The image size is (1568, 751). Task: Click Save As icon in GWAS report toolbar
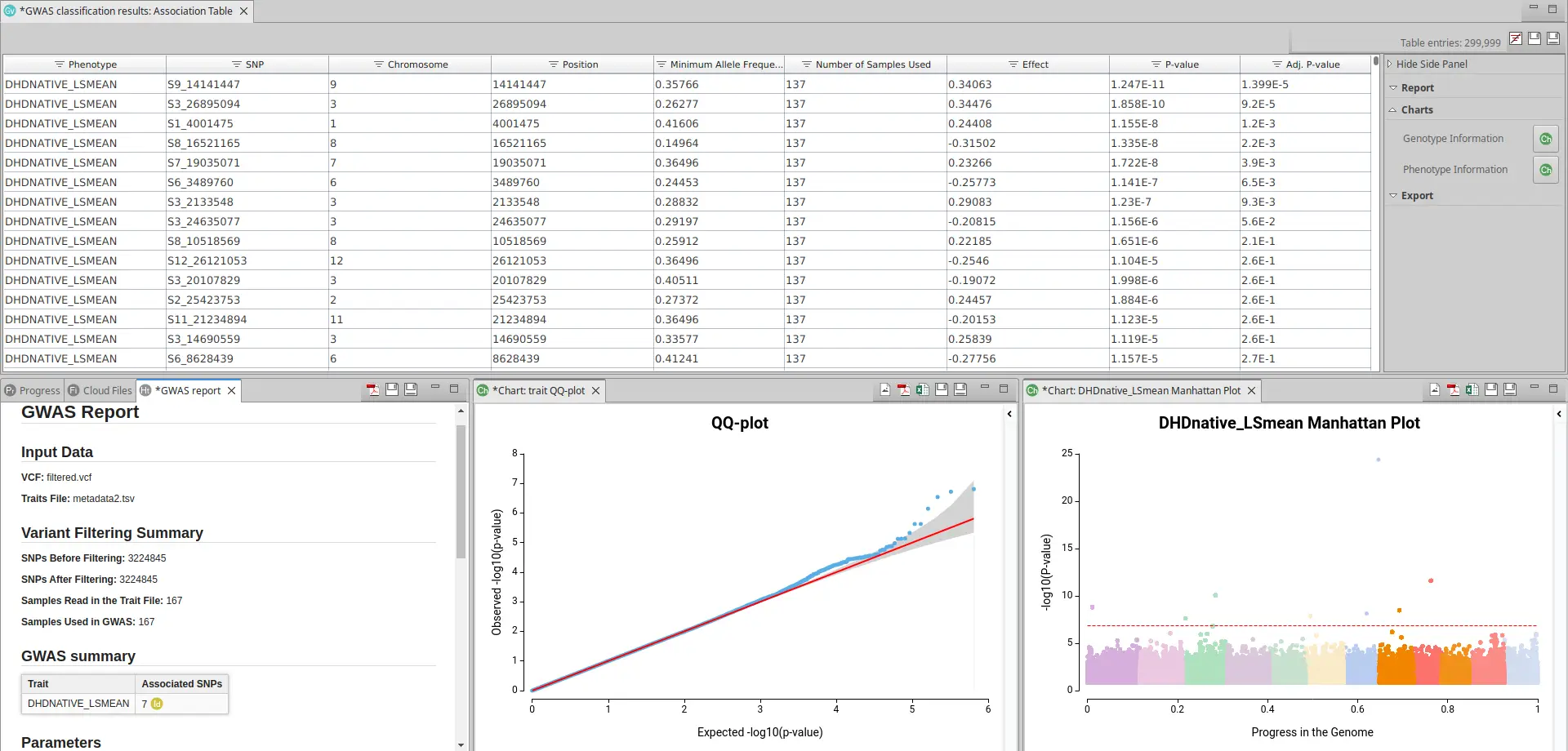(411, 390)
